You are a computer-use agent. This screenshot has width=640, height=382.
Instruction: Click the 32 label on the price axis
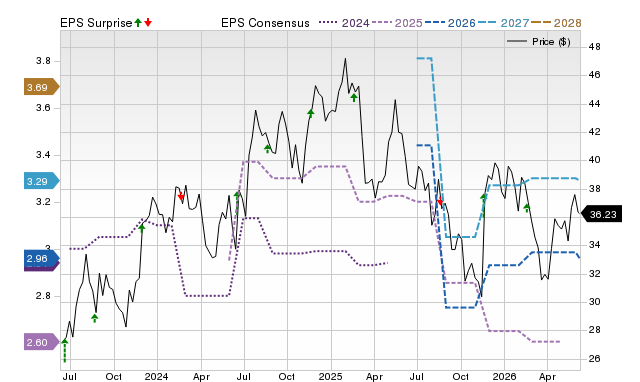(x=595, y=273)
